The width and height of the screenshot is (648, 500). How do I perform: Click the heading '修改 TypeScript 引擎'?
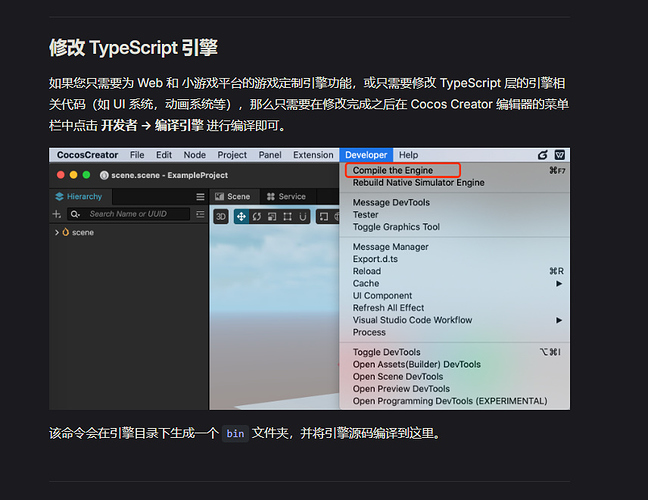tap(133, 48)
